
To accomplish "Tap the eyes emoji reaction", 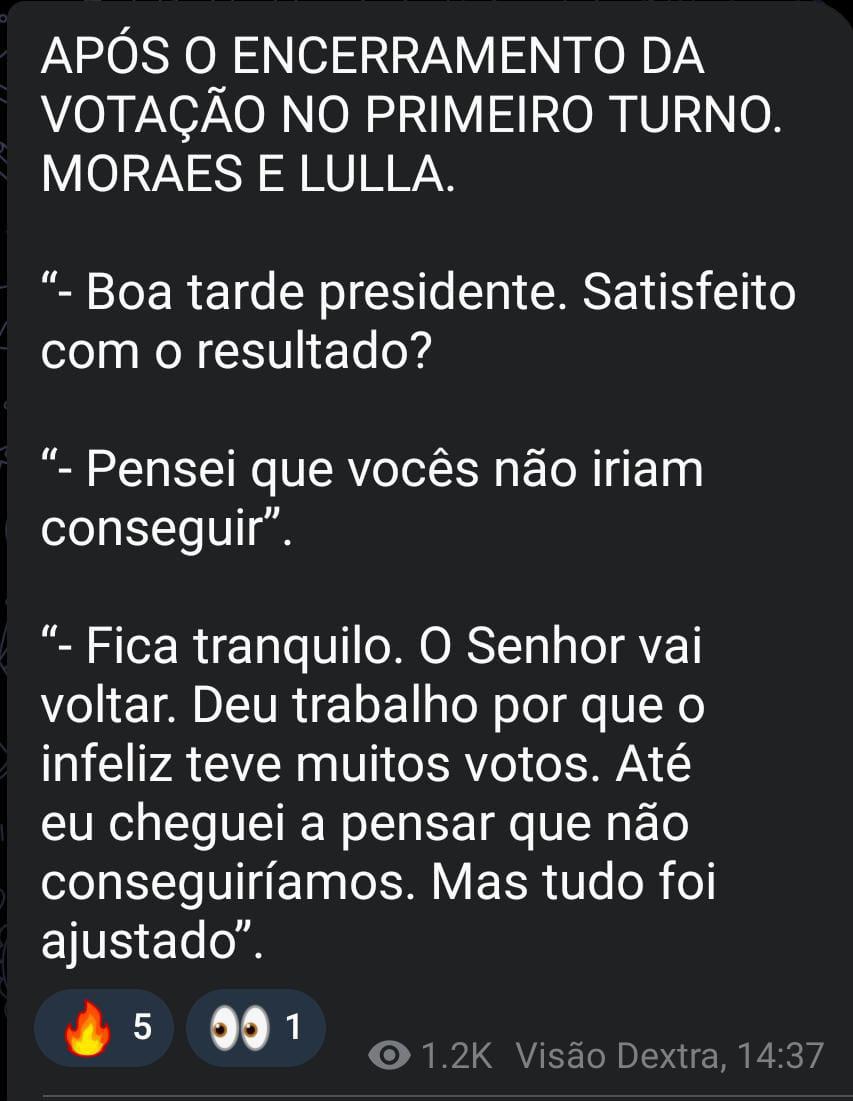I will (240, 1028).
